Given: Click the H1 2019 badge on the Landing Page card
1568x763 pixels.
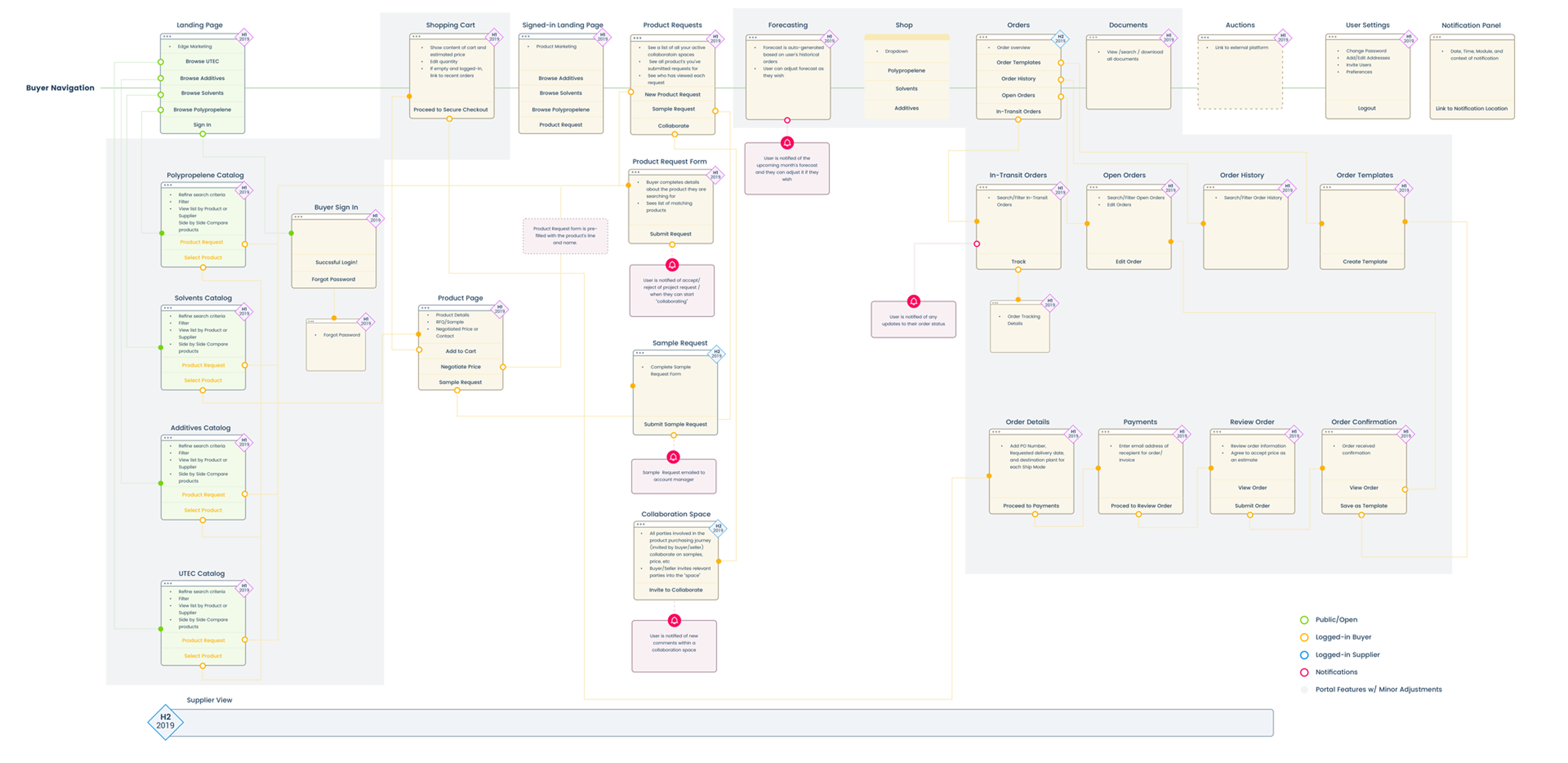Looking at the screenshot, I should pyautogui.click(x=244, y=37).
